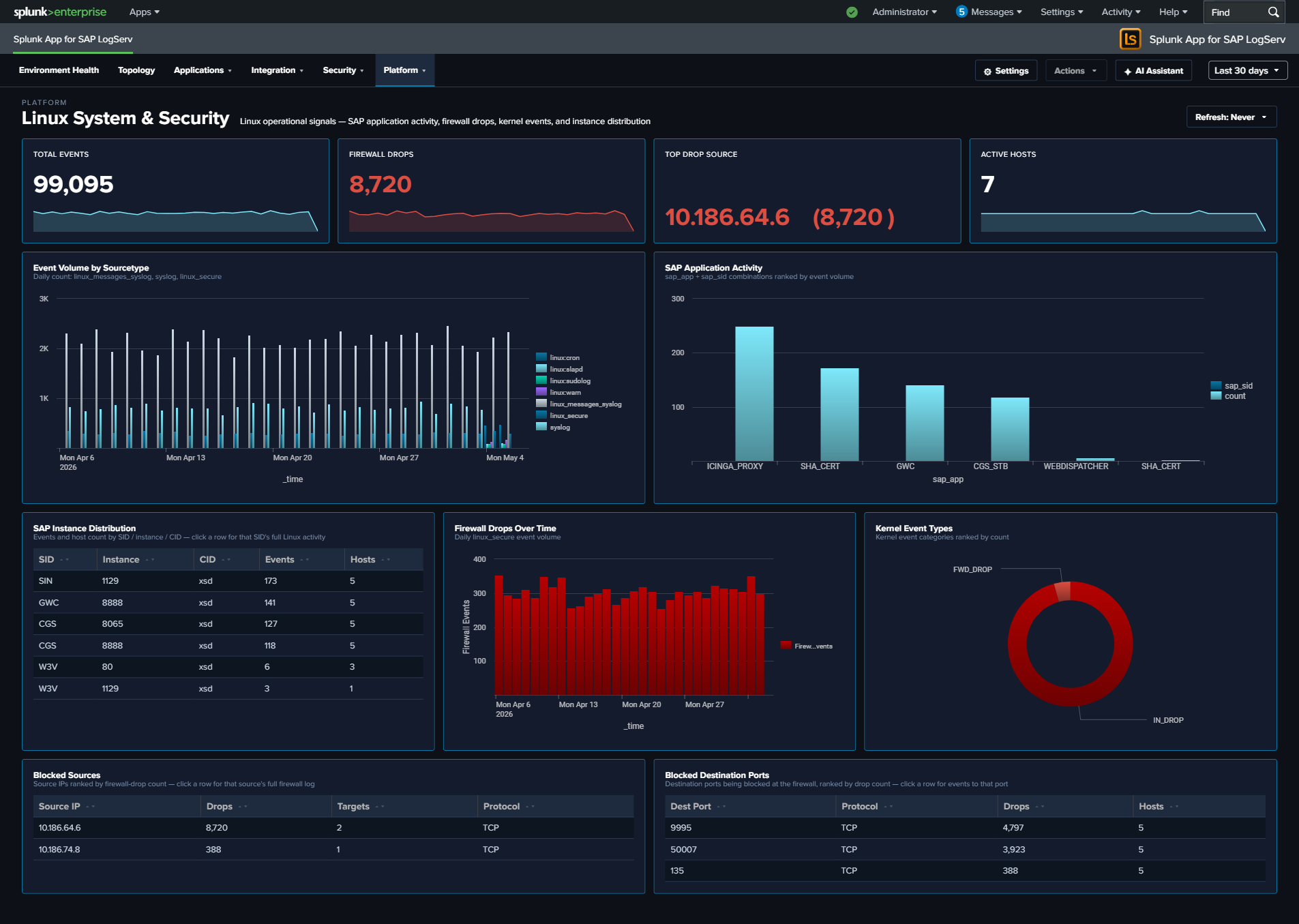
Task: Toggle linux:slapd series in the legend
Action: 559,369
